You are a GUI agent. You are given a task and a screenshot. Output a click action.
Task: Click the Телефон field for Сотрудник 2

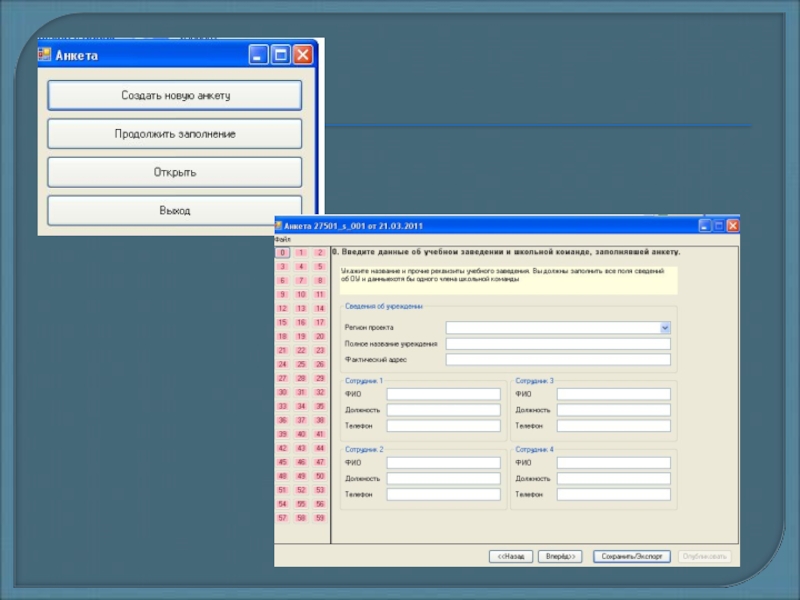(x=443, y=494)
